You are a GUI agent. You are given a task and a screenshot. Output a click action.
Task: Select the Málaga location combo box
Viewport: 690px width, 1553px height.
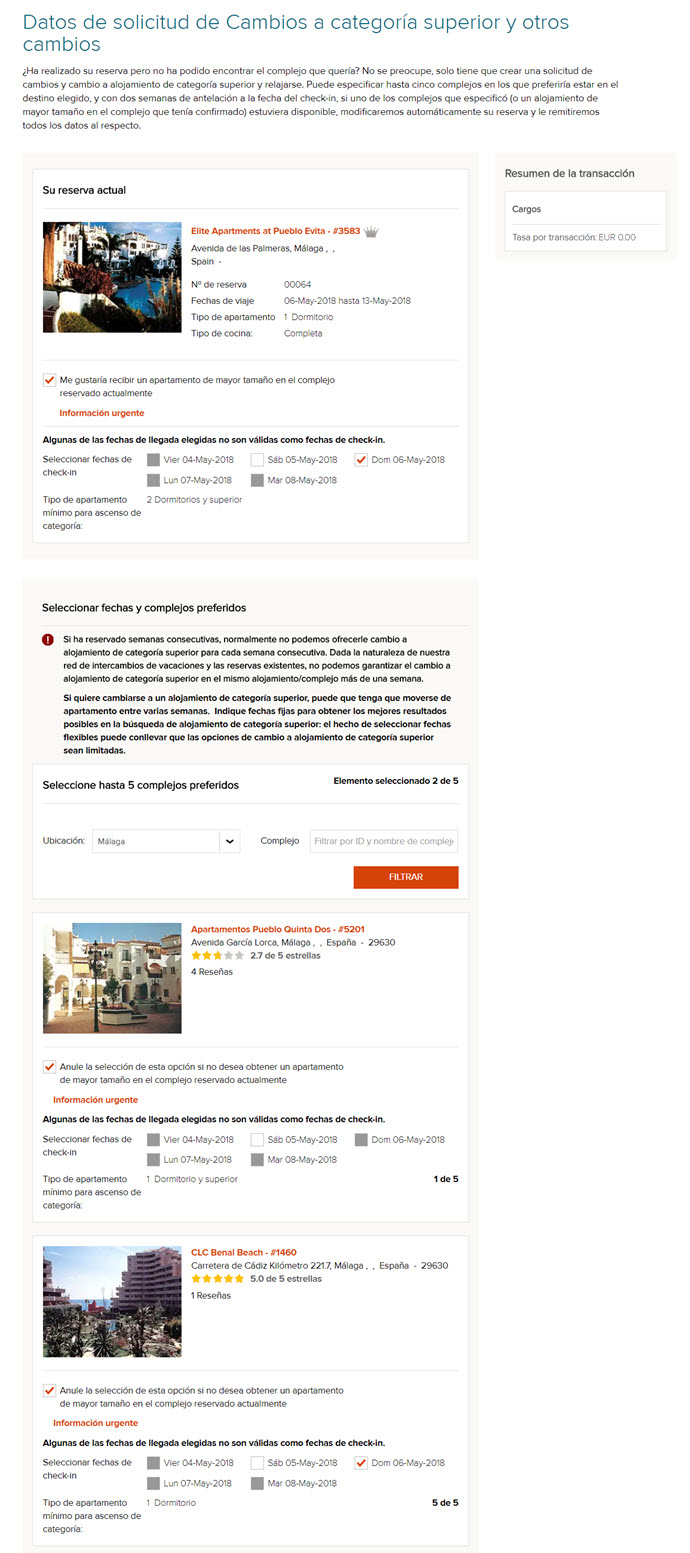point(166,841)
